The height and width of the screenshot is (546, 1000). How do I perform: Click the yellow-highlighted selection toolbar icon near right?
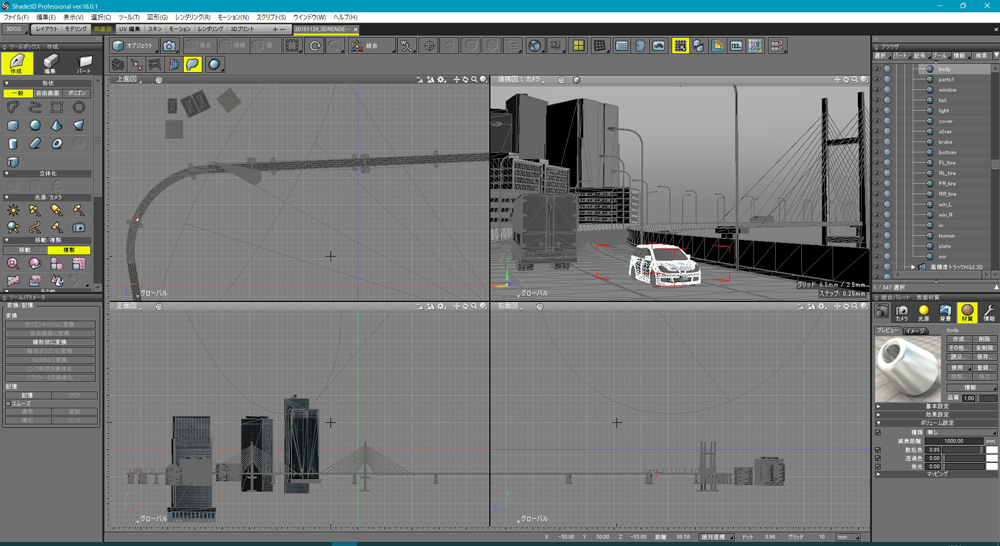pyautogui.click(x=680, y=46)
